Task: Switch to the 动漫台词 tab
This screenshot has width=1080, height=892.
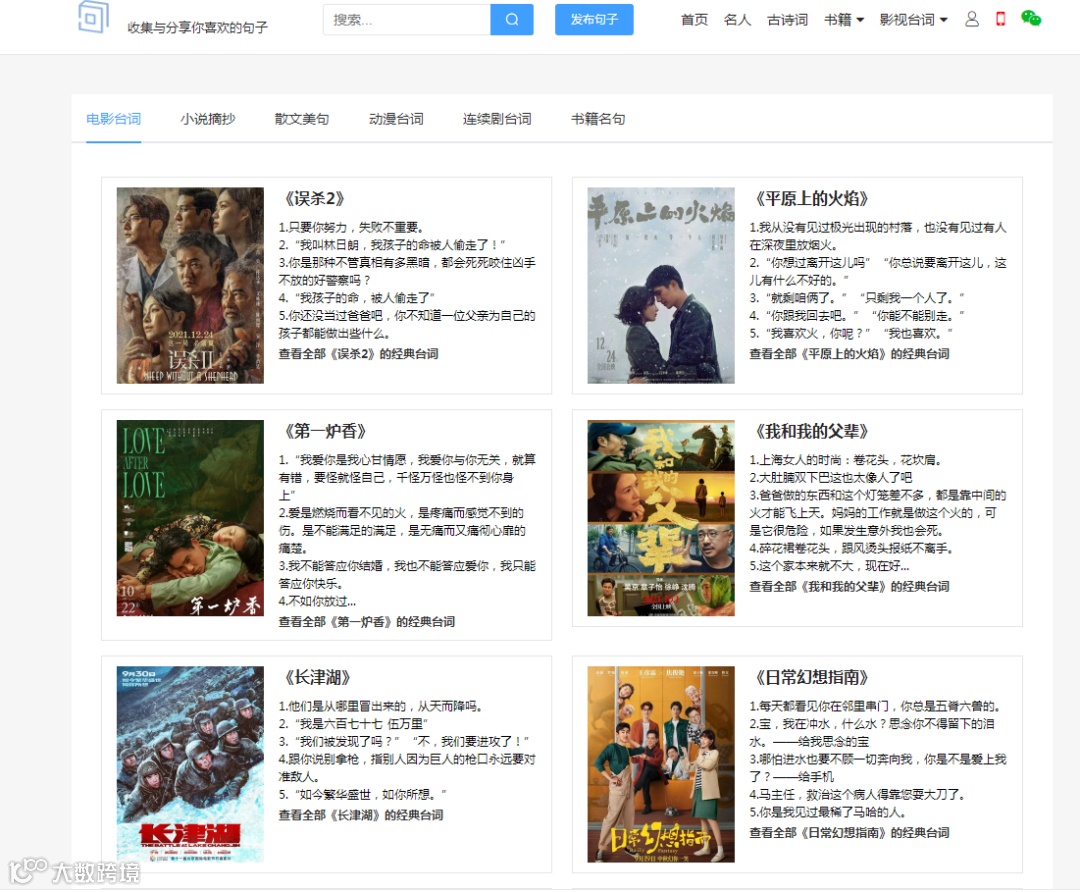Action: (x=396, y=119)
